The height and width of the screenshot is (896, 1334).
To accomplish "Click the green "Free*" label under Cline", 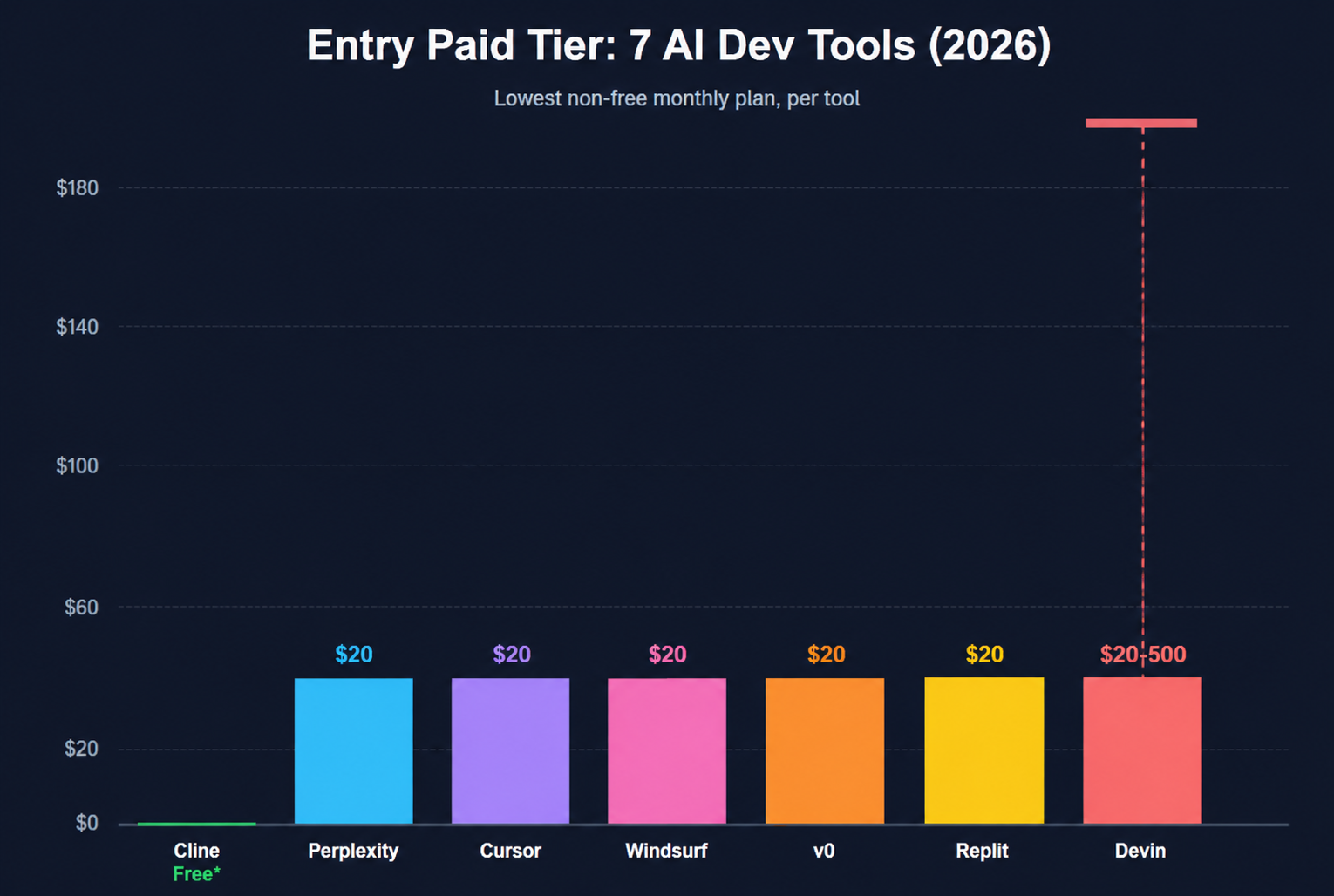I will [197, 874].
